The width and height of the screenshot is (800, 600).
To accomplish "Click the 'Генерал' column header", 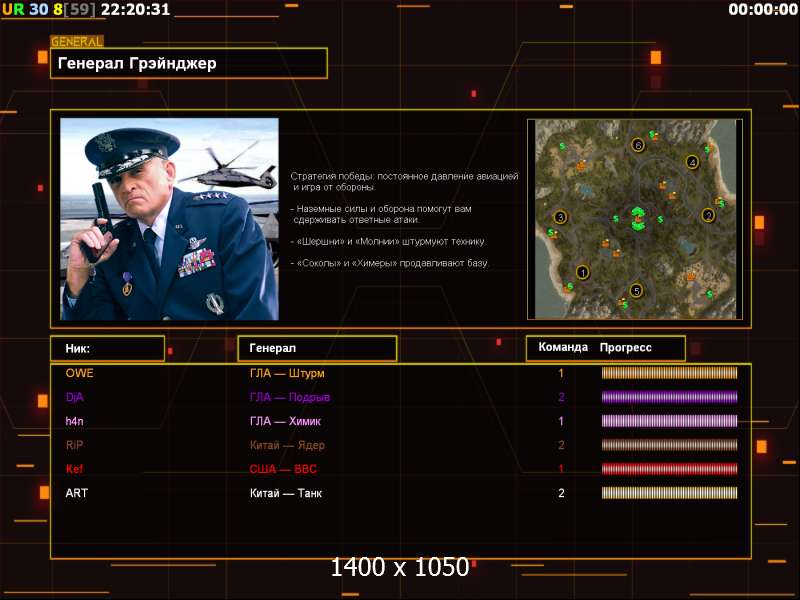I will tap(316, 348).
